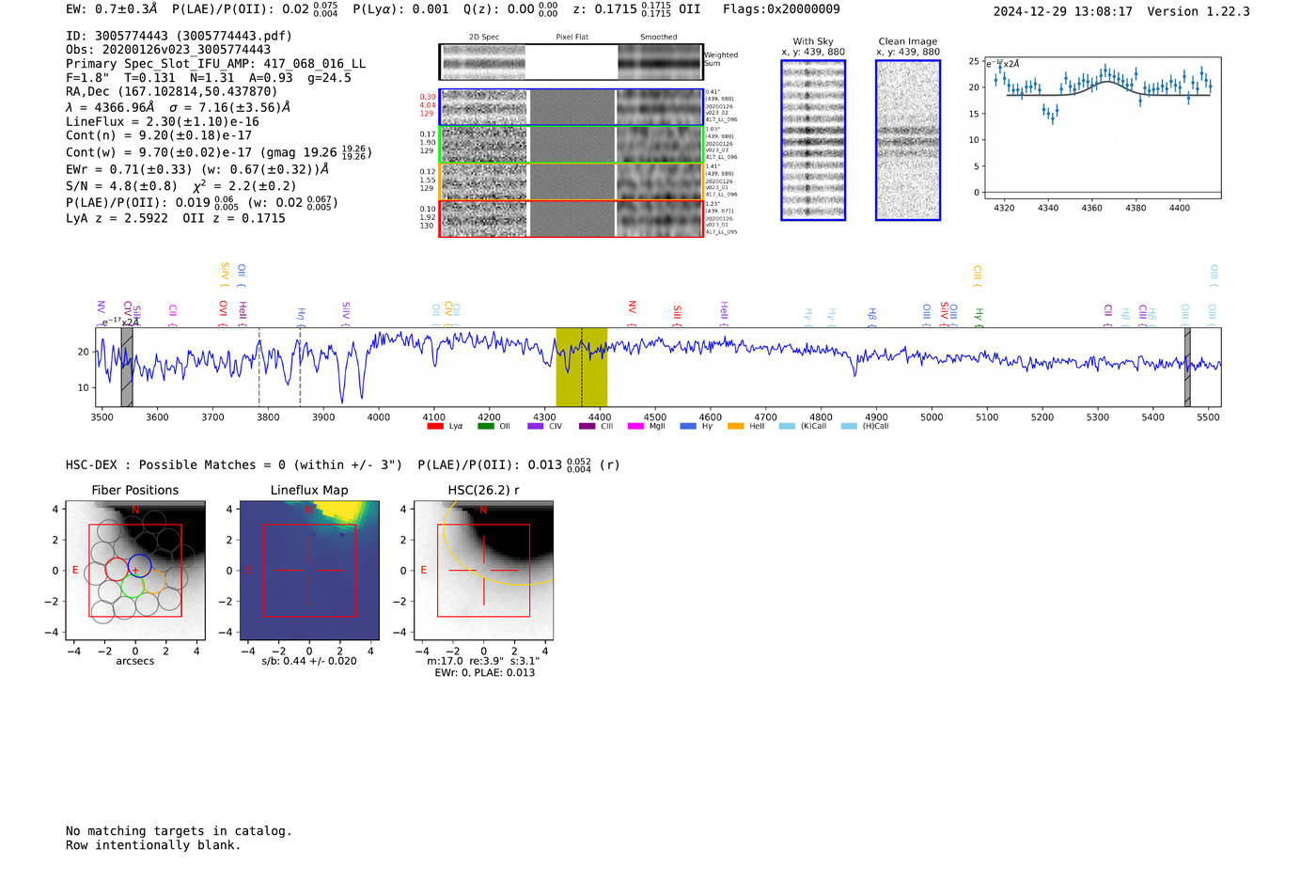This screenshot has width=1316, height=896.
Task: Click the Lyα red legend swatch
Action: (435, 426)
